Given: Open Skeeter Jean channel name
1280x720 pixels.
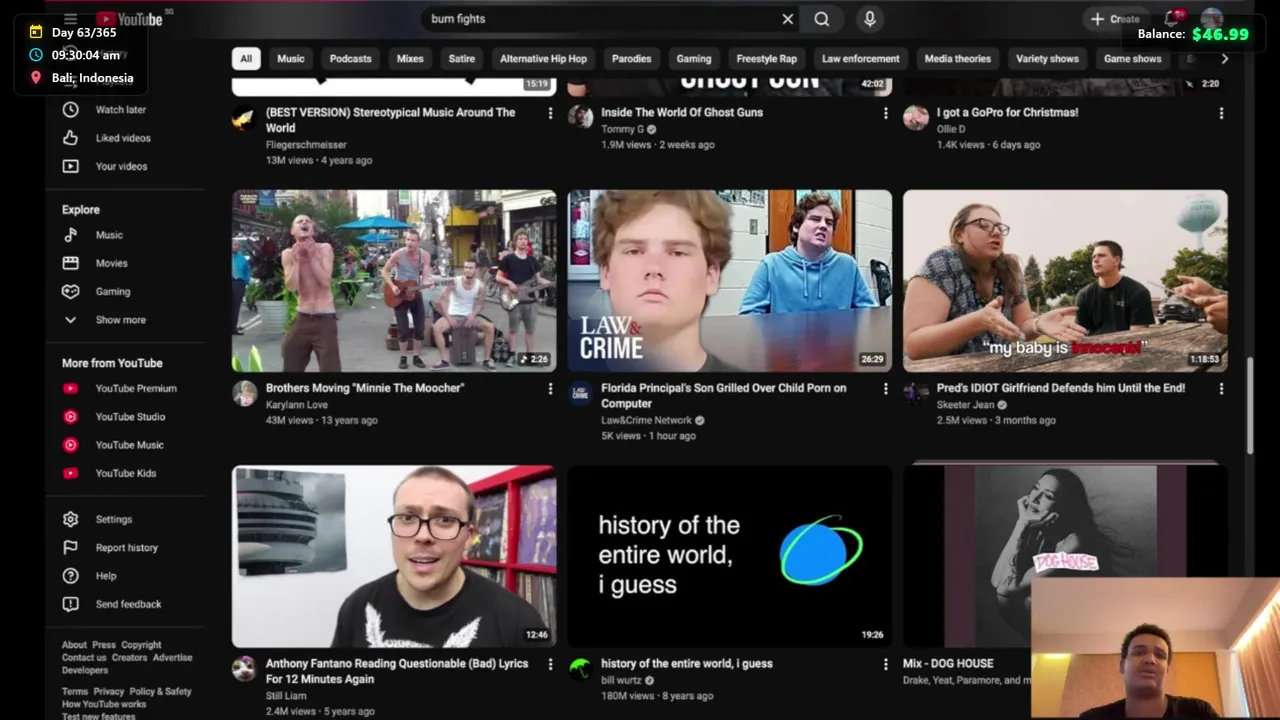Looking at the screenshot, I should point(965,405).
